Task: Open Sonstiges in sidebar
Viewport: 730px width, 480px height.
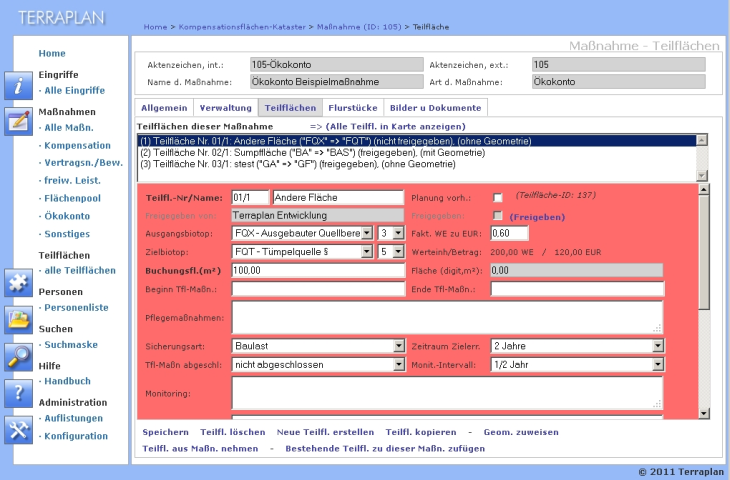Action: click(67, 234)
